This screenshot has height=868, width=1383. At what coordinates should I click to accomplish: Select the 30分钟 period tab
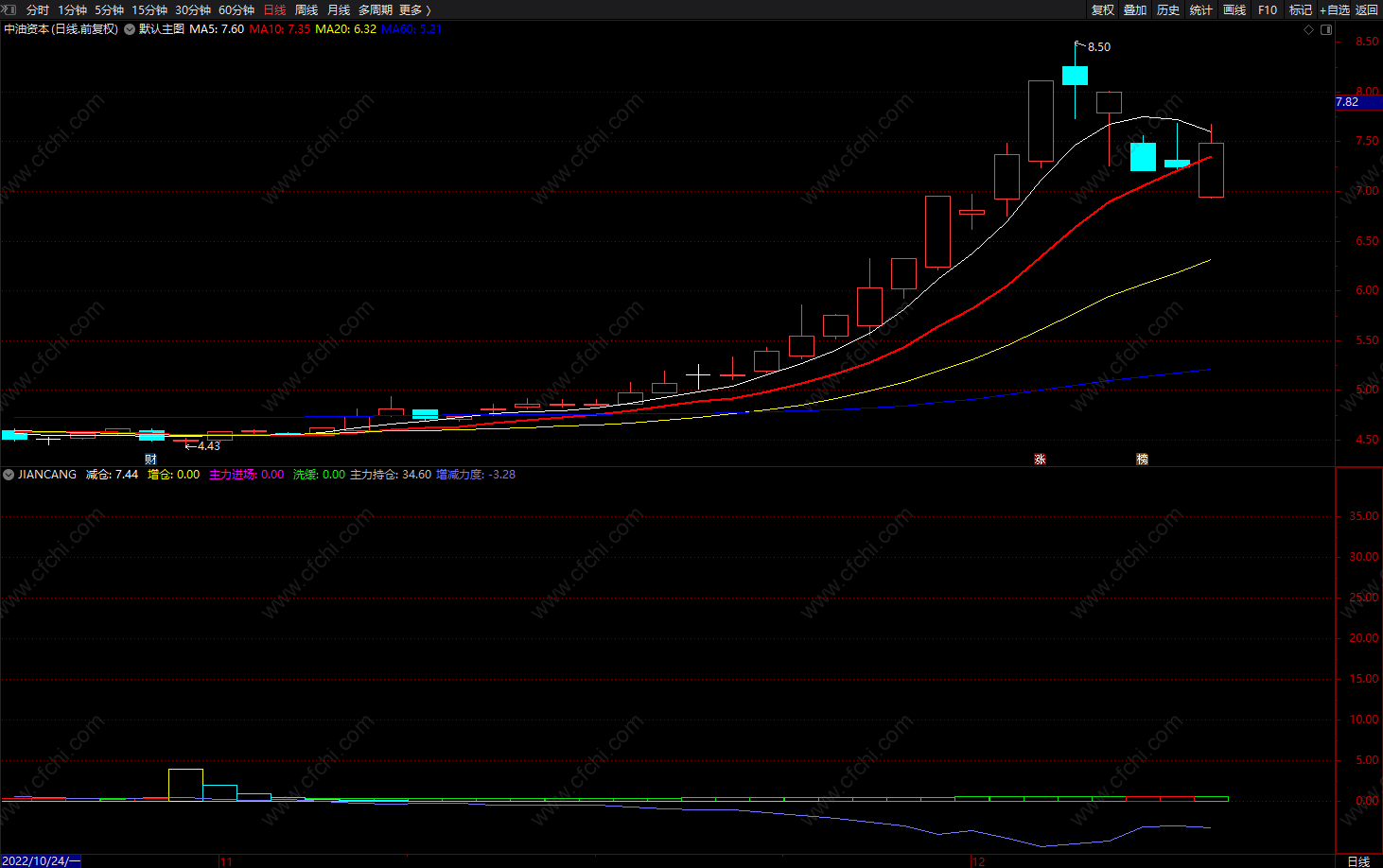[x=193, y=9]
